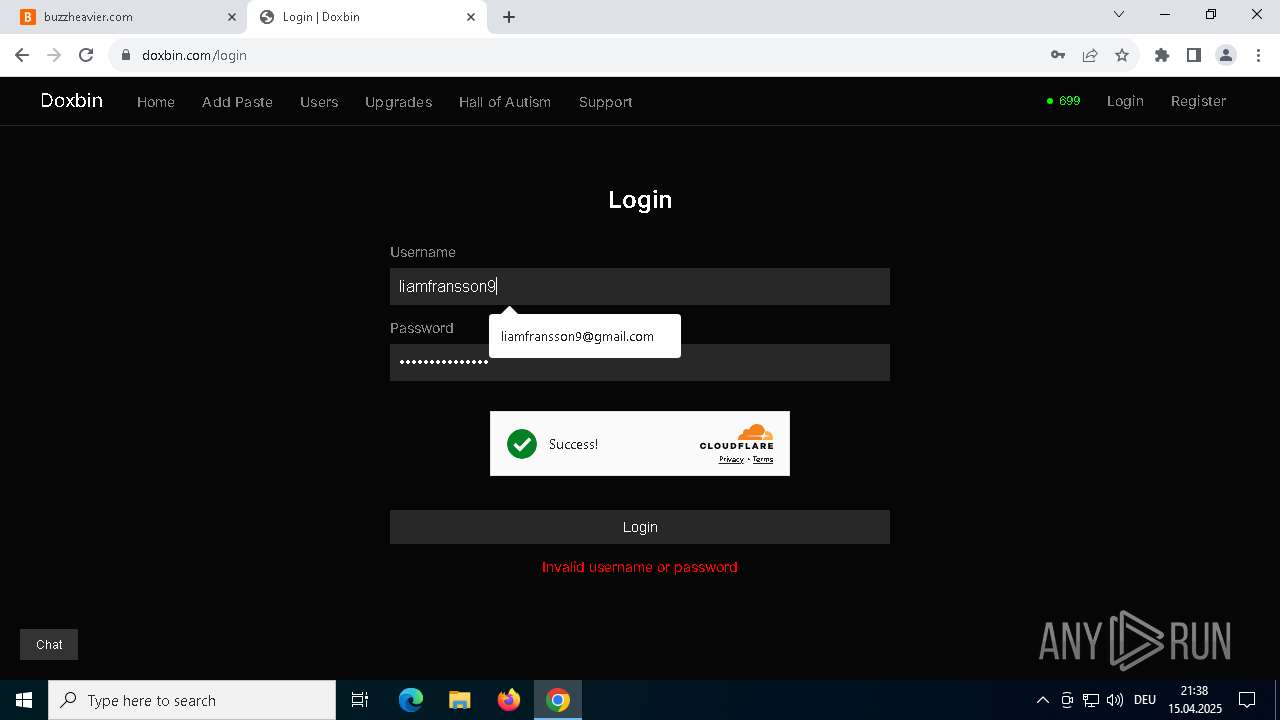The width and height of the screenshot is (1280, 720).
Task: Open the tab search chevron
Action: pos(1119,15)
